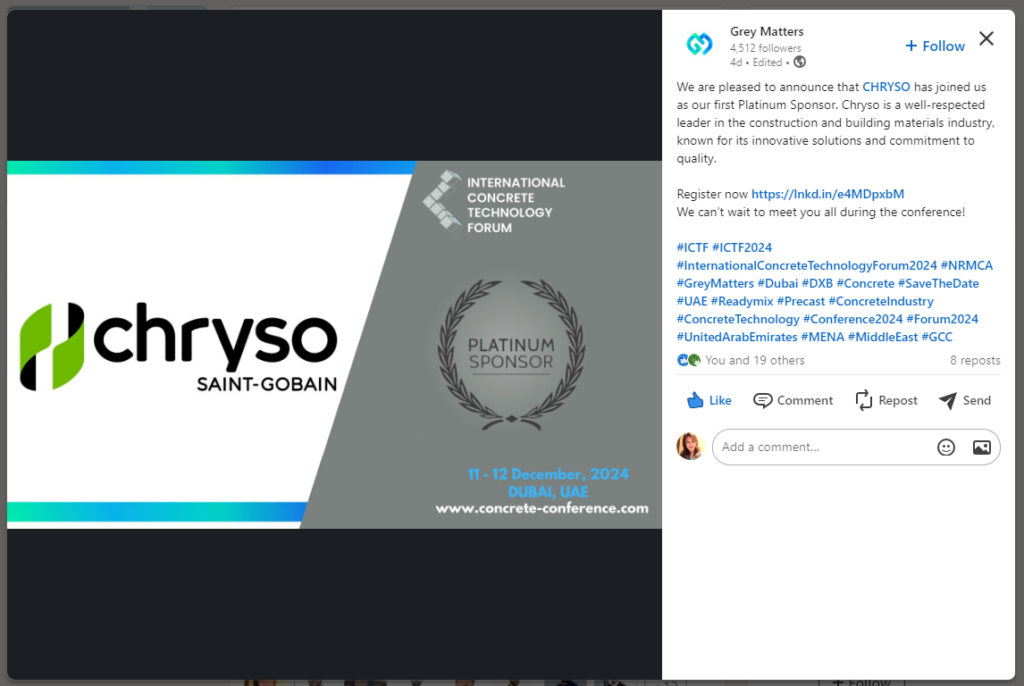
Task: Click the user profile avatar by comment box
Action: [x=690, y=447]
